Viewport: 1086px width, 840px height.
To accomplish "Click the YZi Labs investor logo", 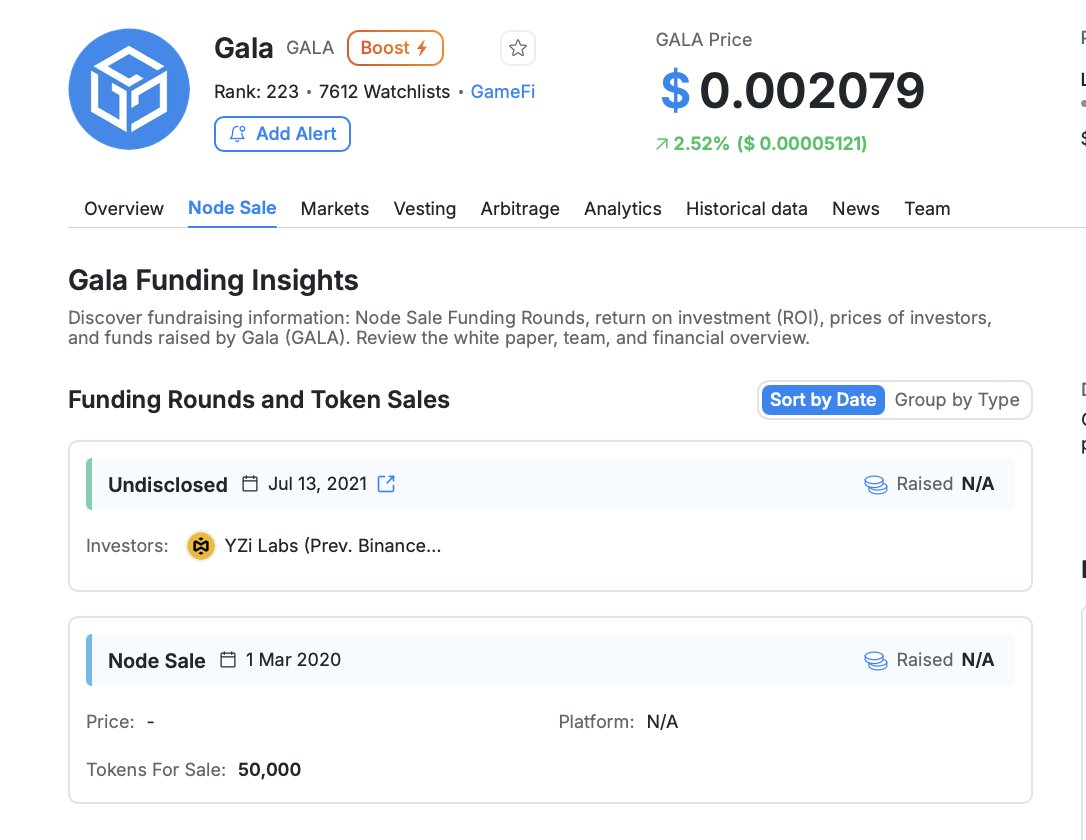I will click(201, 546).
